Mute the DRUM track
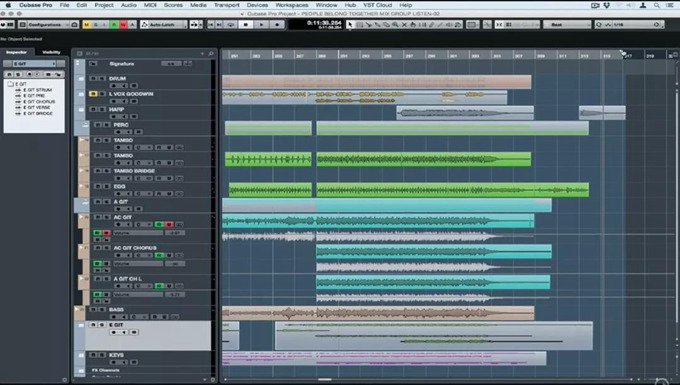Screen dimensions: 680x385 coord(93,78)
